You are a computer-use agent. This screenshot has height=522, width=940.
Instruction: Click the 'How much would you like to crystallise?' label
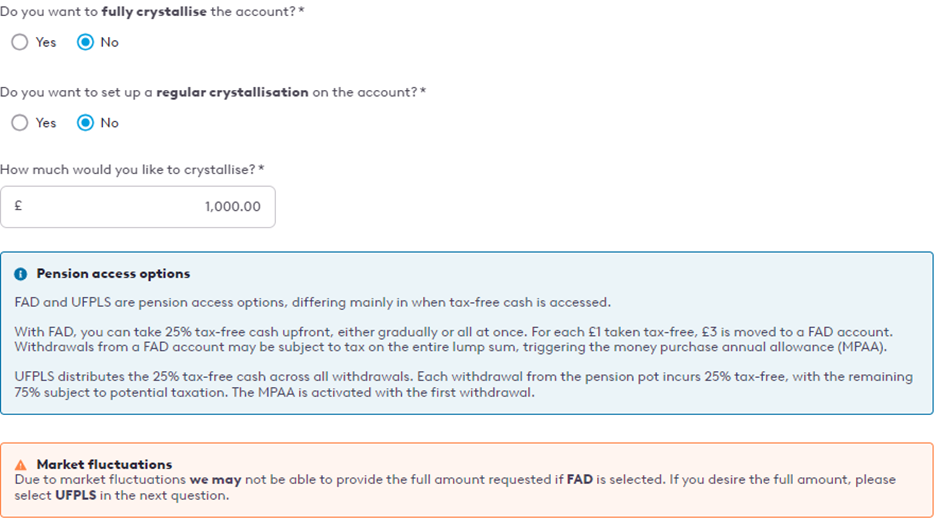point(132,170)
